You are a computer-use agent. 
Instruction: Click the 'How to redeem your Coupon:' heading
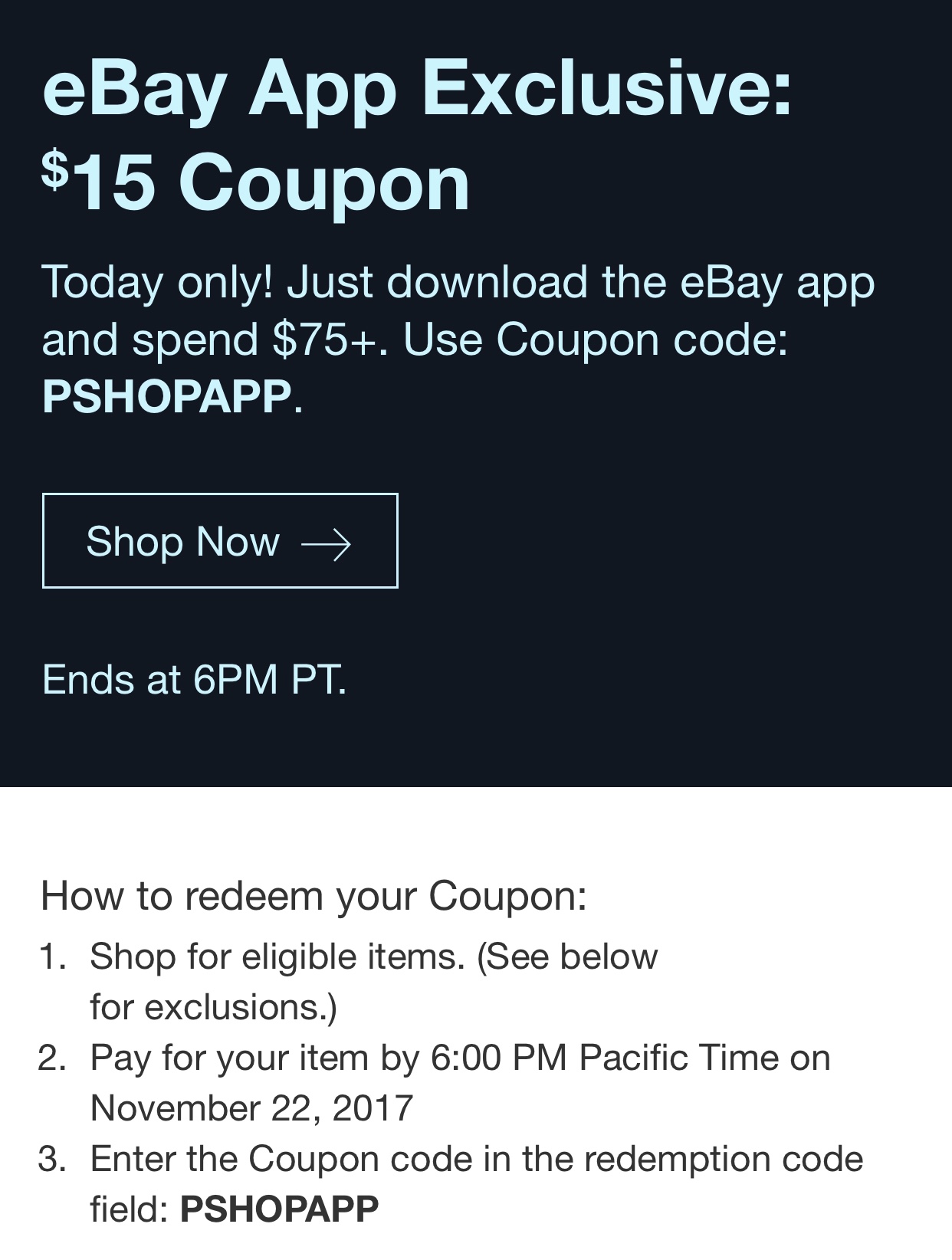[x=314, y=896]
